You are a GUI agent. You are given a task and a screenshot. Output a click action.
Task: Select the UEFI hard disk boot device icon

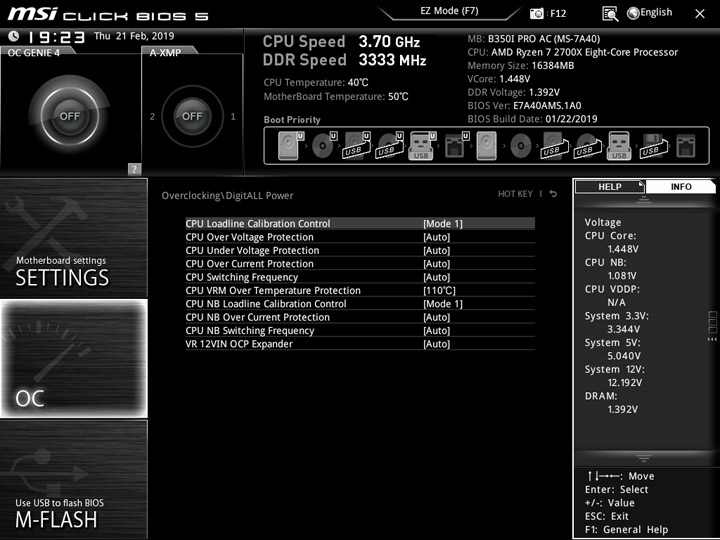coord(291,146)
